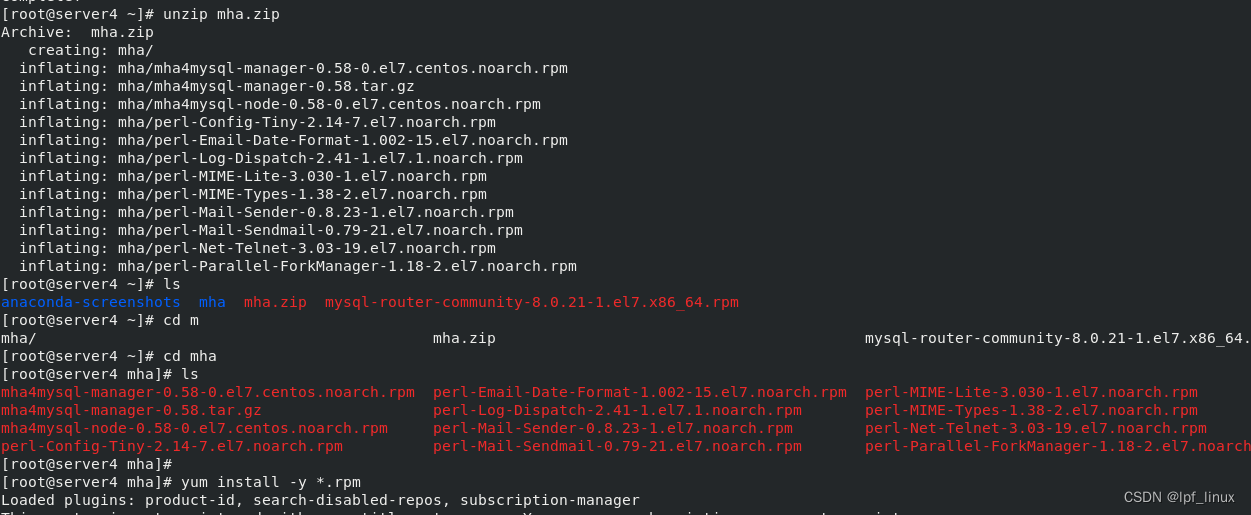Click the "Loaded plugins" output line

tap(320, 500)
